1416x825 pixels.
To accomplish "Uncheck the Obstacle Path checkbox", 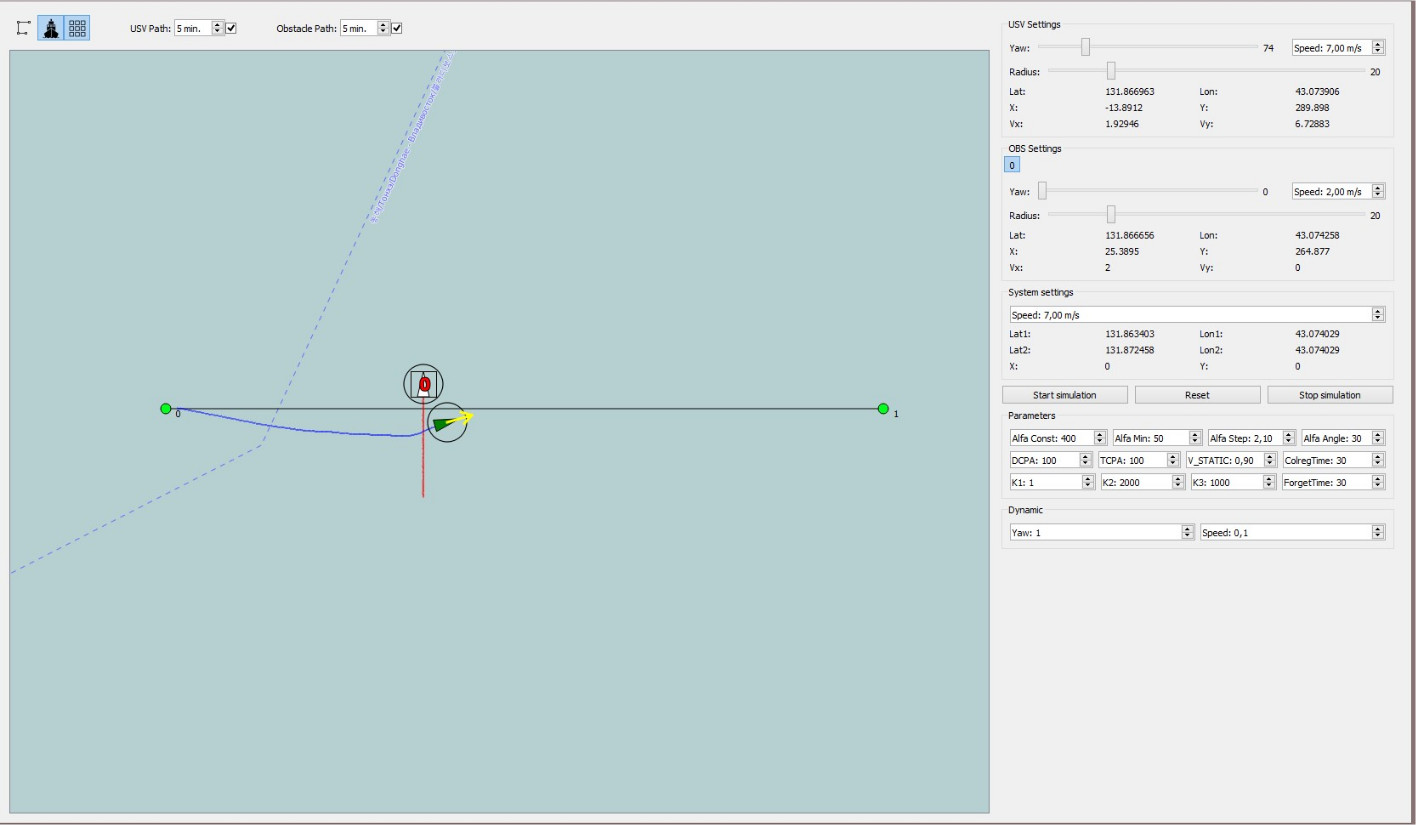I will click(397, 28).
